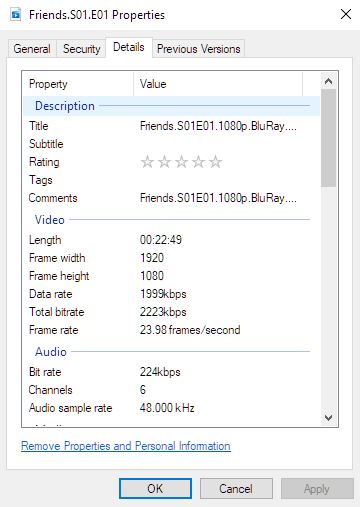This screenshot has width=360, height=507.
Task: Click the Subtitle property label
Action: pyautogui.click(x=46, y=144)
